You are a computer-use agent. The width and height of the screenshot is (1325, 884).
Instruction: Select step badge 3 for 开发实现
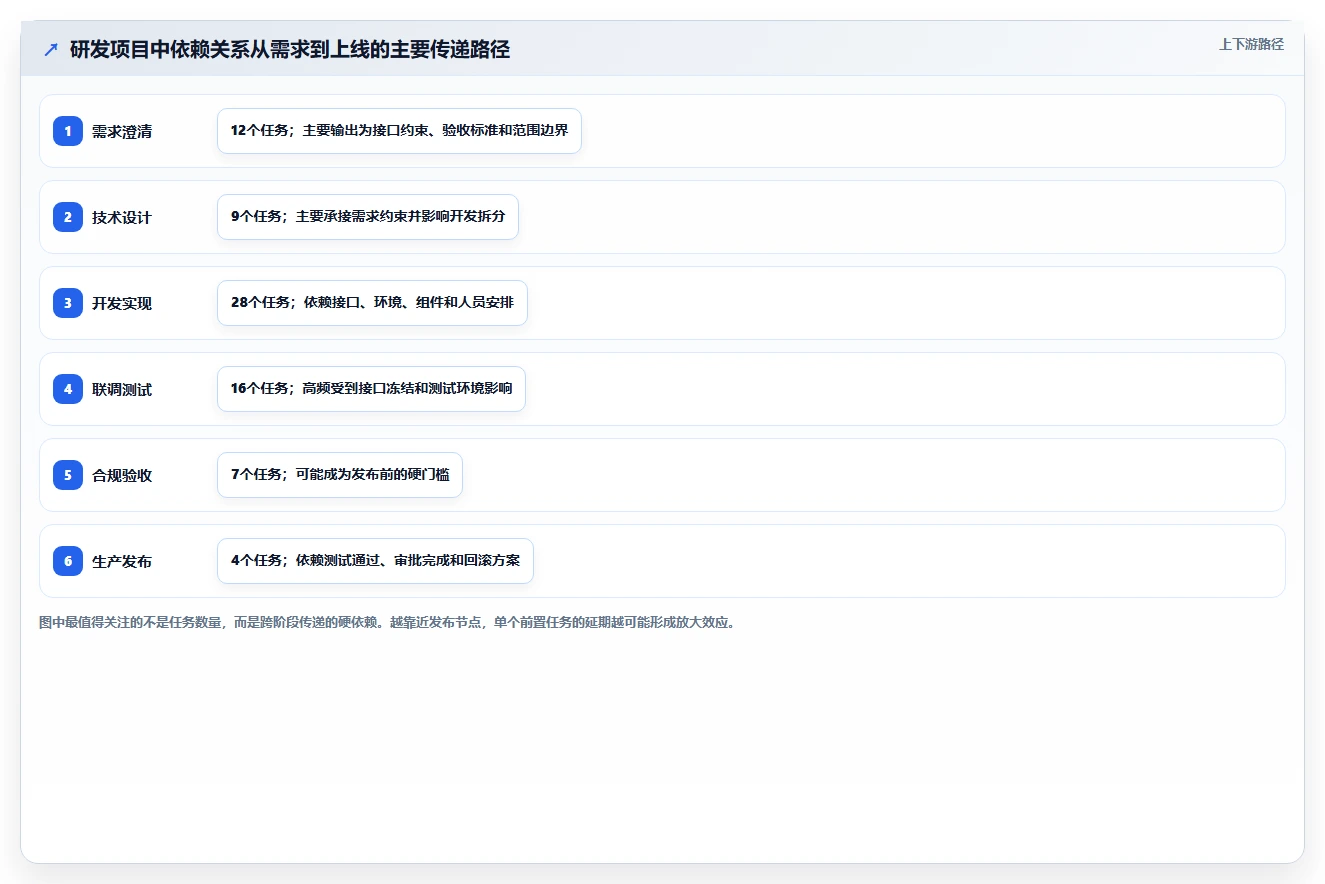(x=68, y=303)
